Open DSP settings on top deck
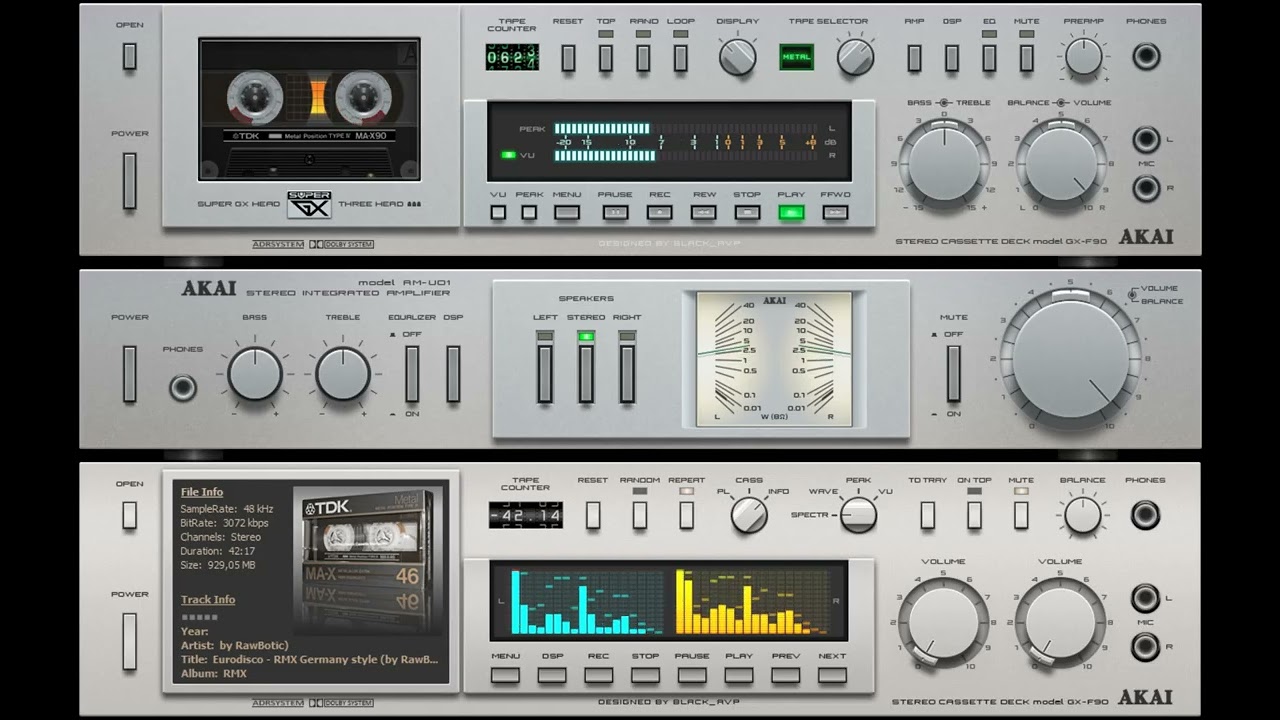This screenshot has width=1280, height=720. pyautogui.click(x=952, y=58)
